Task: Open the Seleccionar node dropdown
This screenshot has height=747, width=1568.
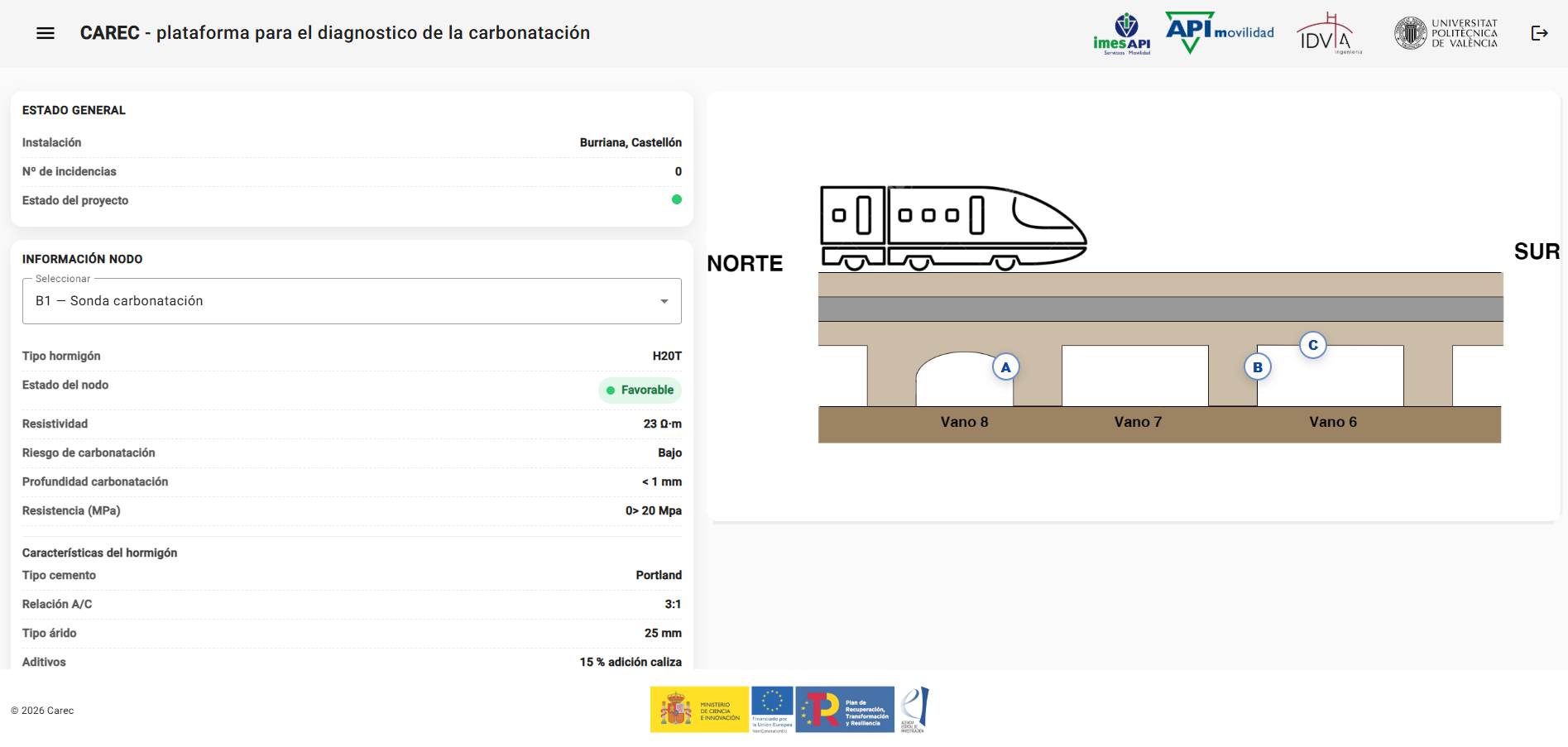Action: point(351,301)
